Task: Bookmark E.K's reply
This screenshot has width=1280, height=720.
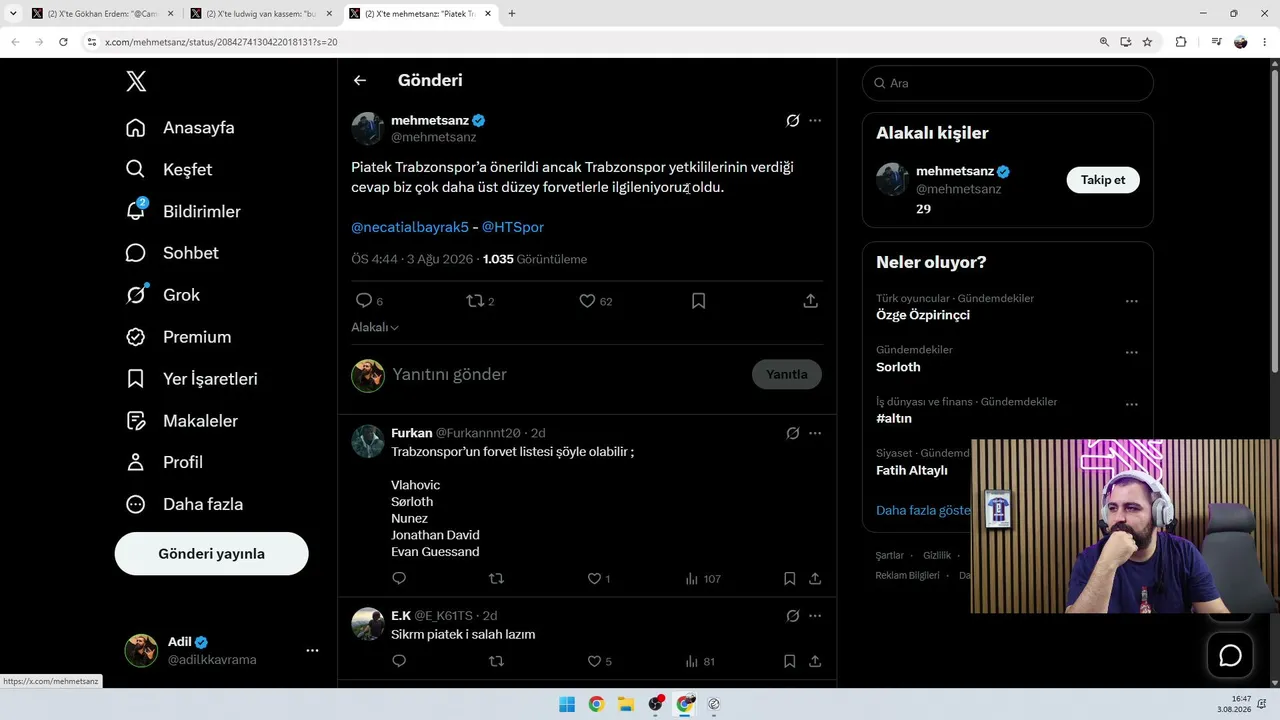Action: pos(789,661)
